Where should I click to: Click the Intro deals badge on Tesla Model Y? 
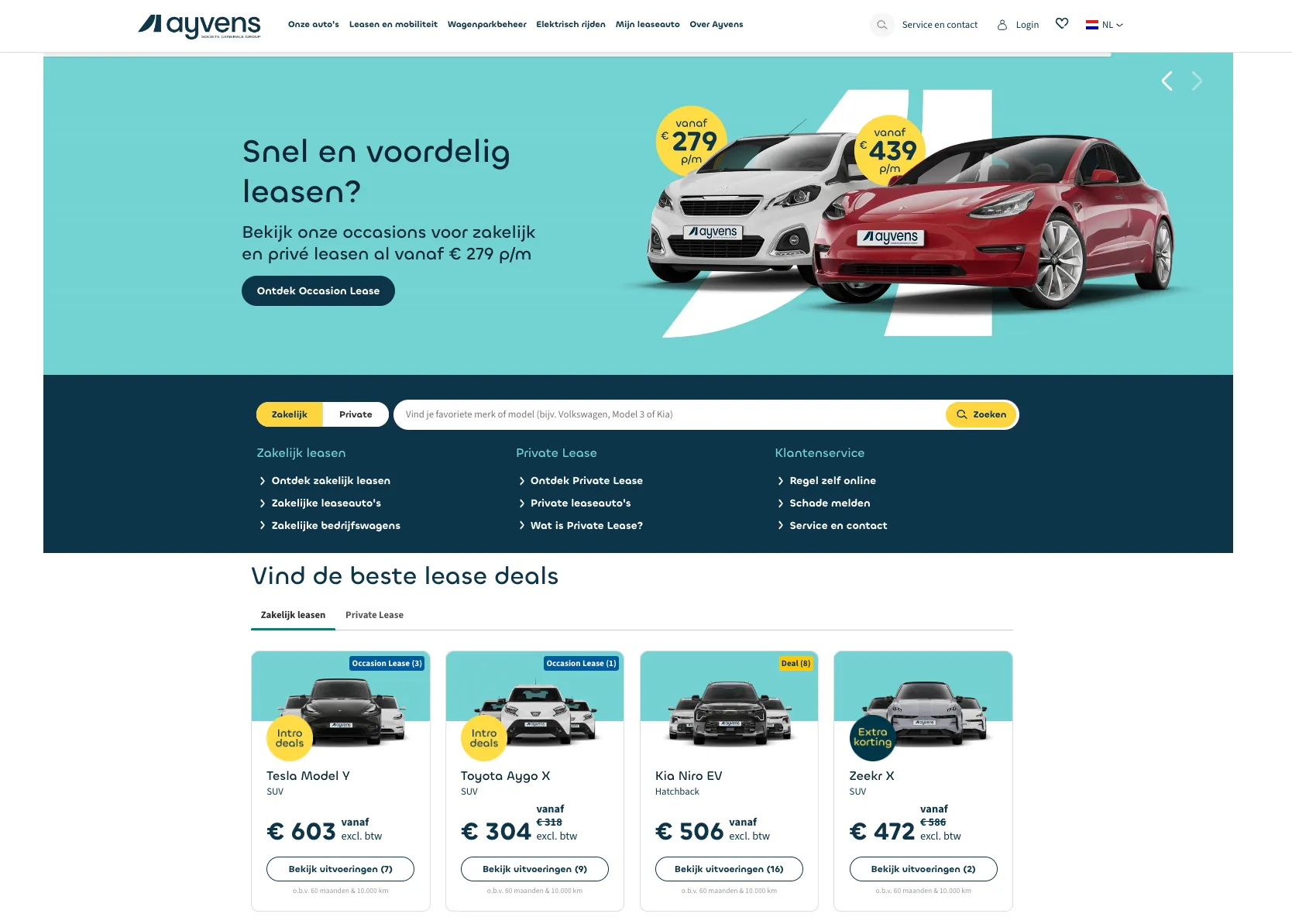click(290, 738)
